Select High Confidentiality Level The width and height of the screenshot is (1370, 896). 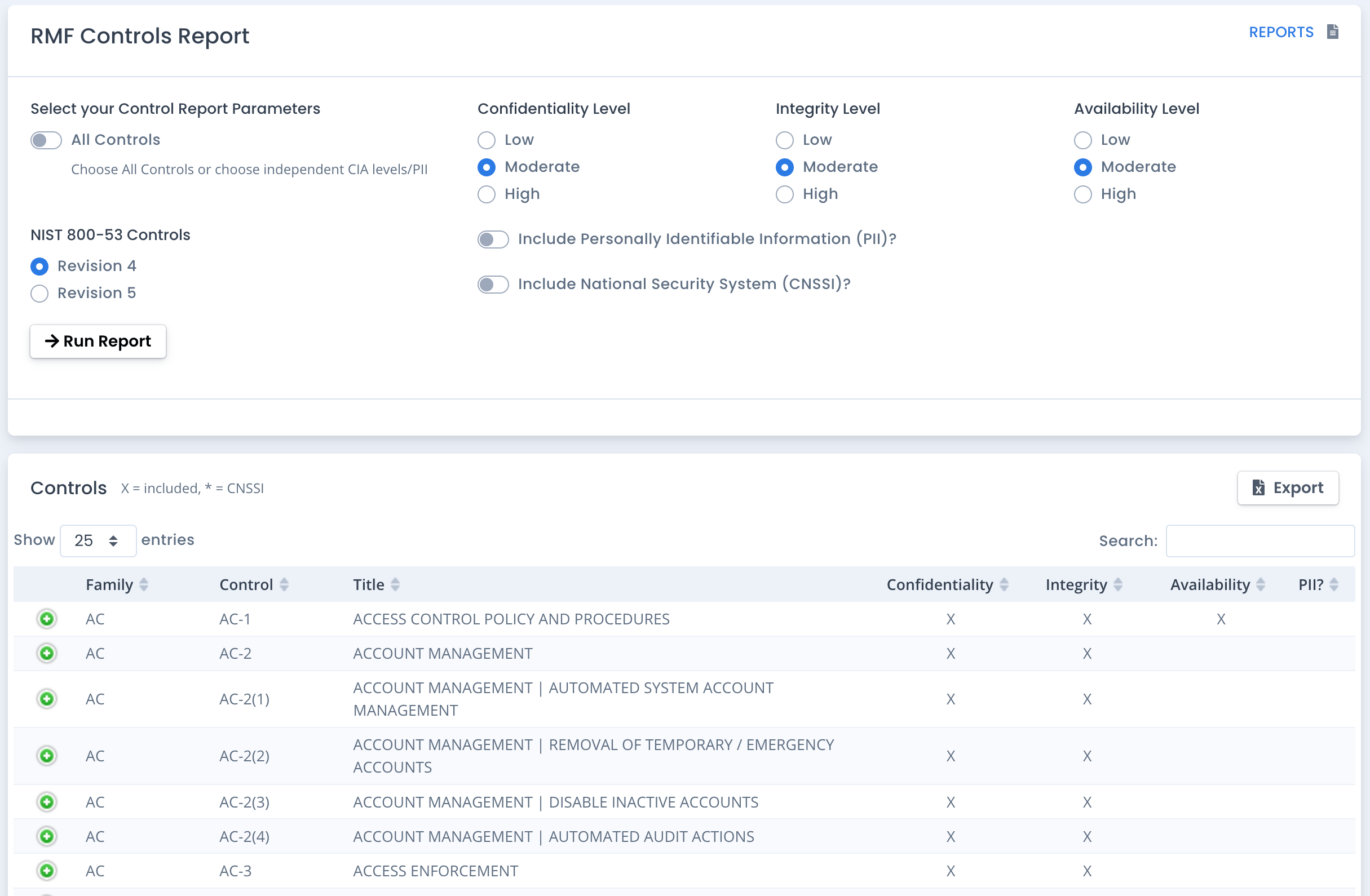[487, 194]
